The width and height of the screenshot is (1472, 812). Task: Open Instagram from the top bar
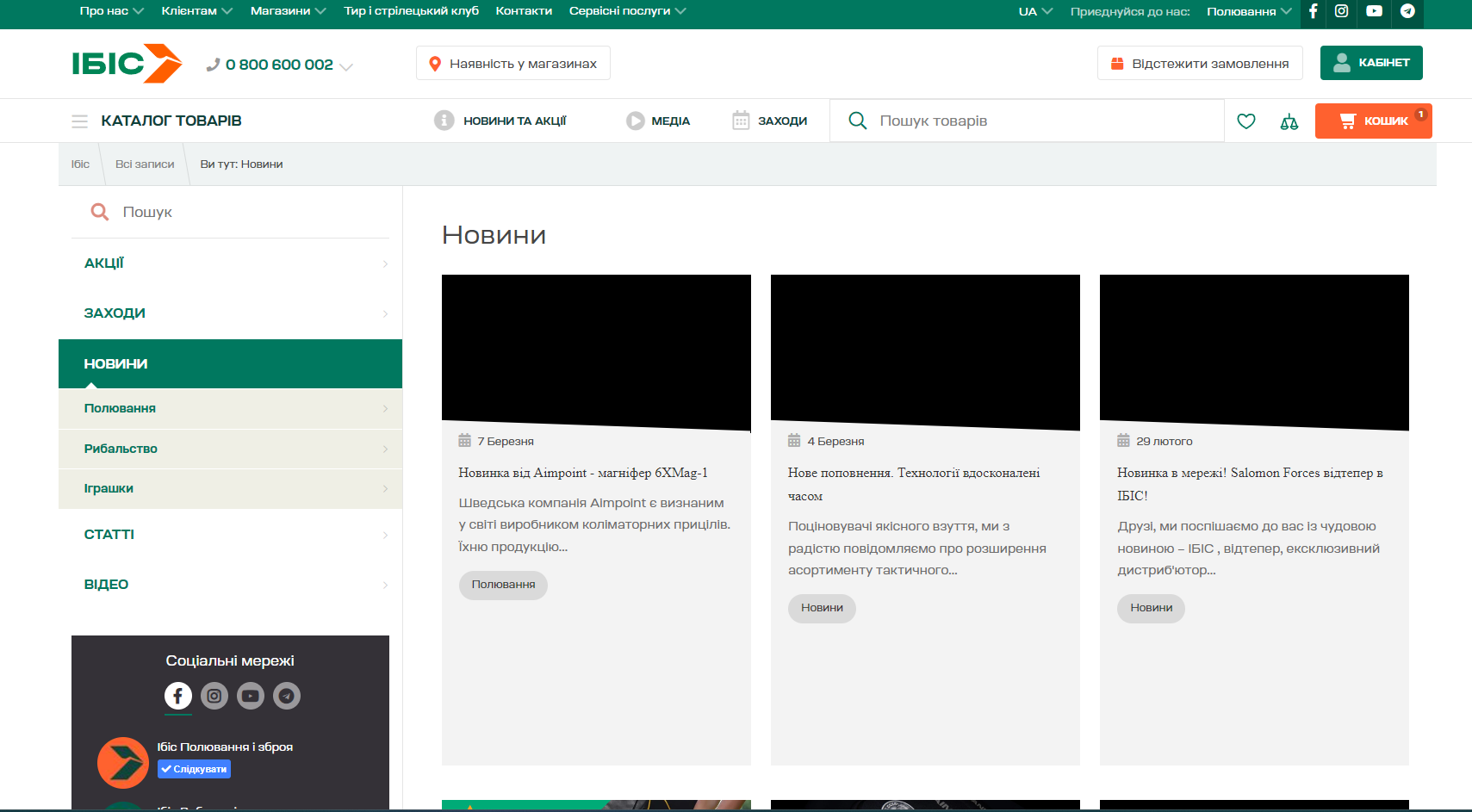(1341, 11)
